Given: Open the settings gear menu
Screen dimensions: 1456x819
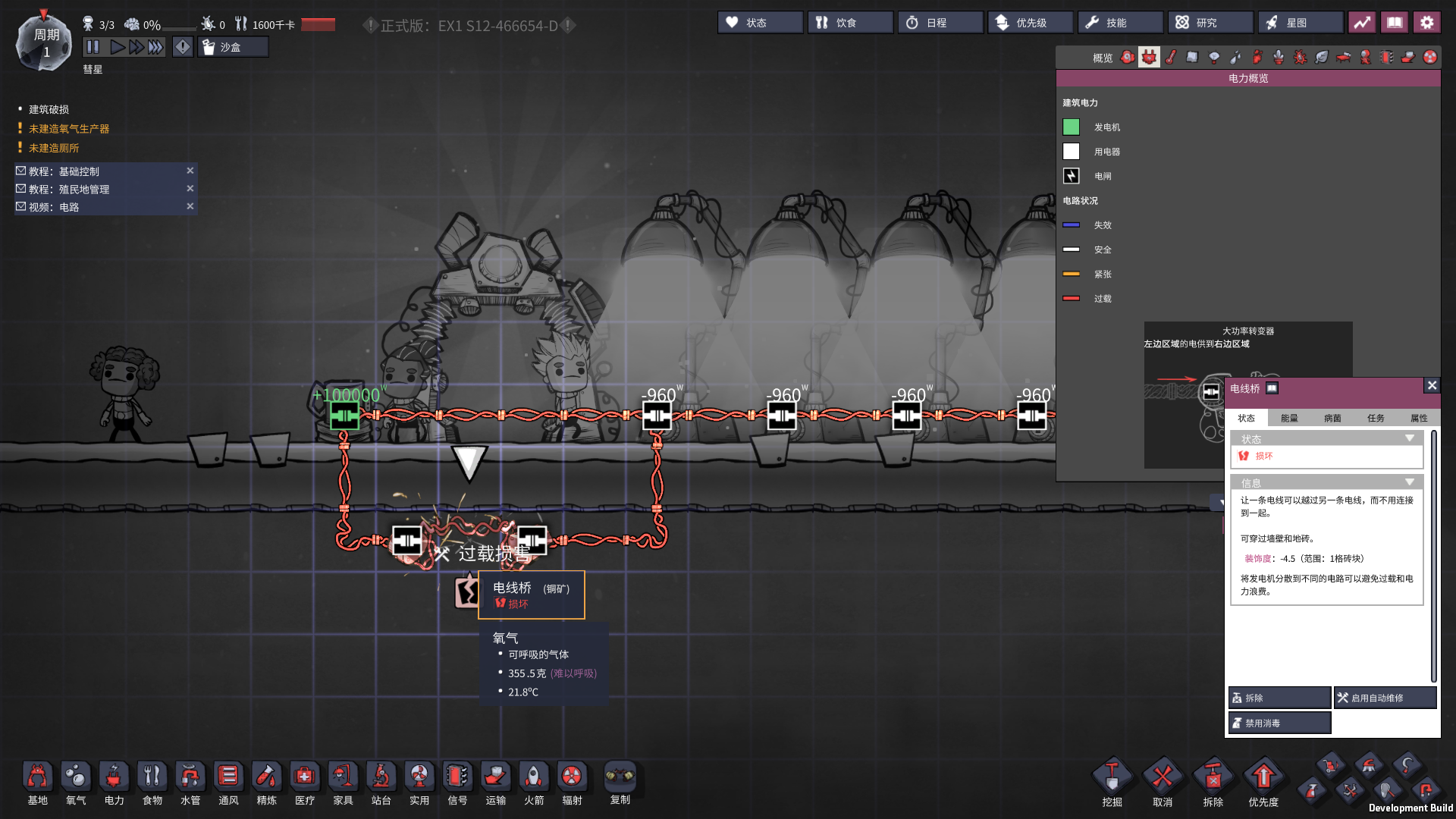Looking at the screenshot, I should [x=1426, y=23].
